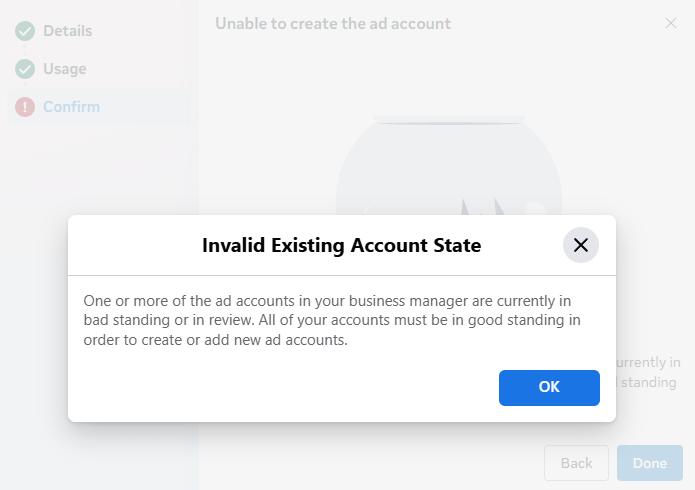Confirm the error with the OK button
This screenshot has width=695, height=490.
click(549, 388)
